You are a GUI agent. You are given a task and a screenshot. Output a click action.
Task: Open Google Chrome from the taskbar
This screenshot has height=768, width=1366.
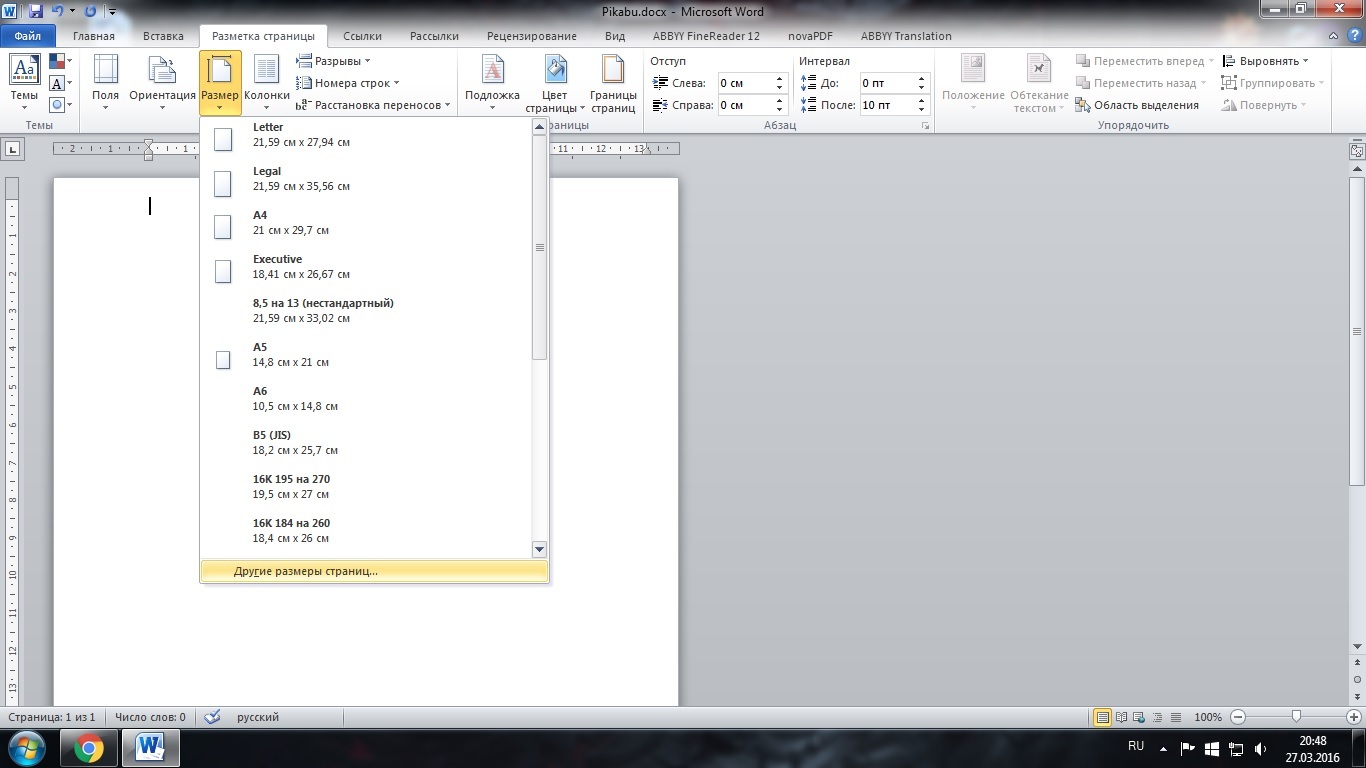point(88,747)
